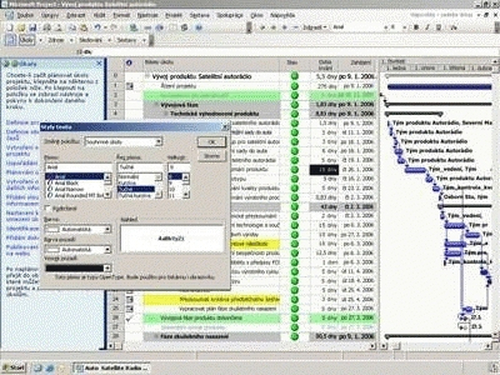Select the Vývojová fáze produktu dokončena task
This screenshot has width=500, height=375.
tap(201, 318)
